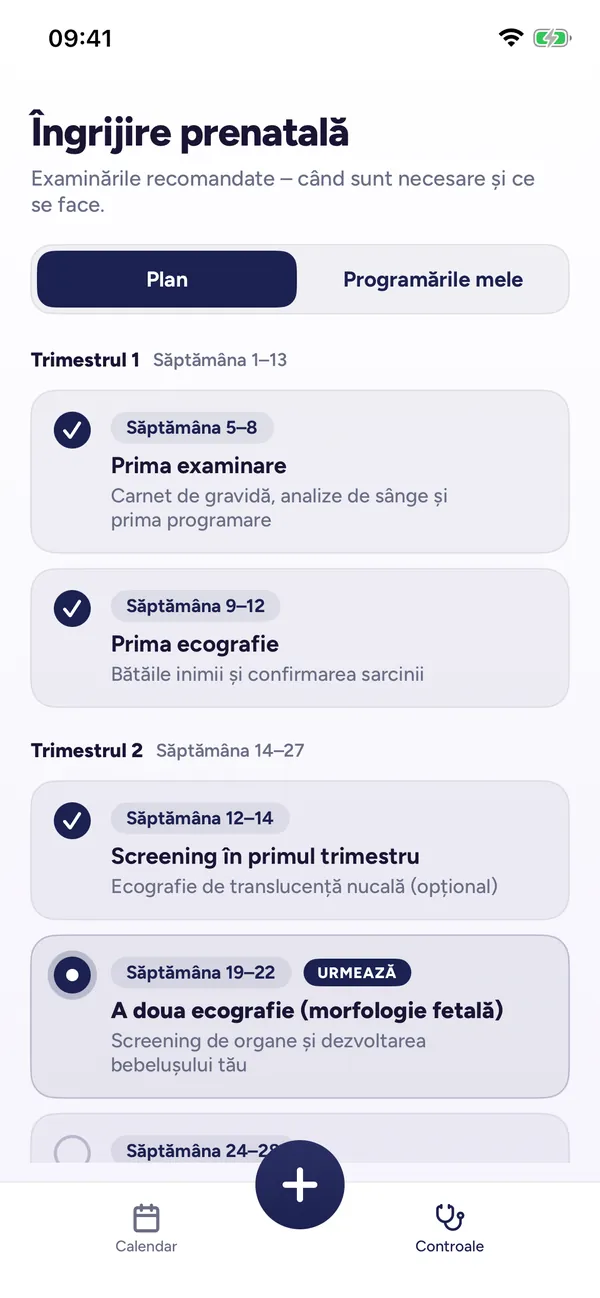This screenshot has width=600, height=1298.
Task: Tap the stethoscope Controale icon
Action: tap(449, 1218)
